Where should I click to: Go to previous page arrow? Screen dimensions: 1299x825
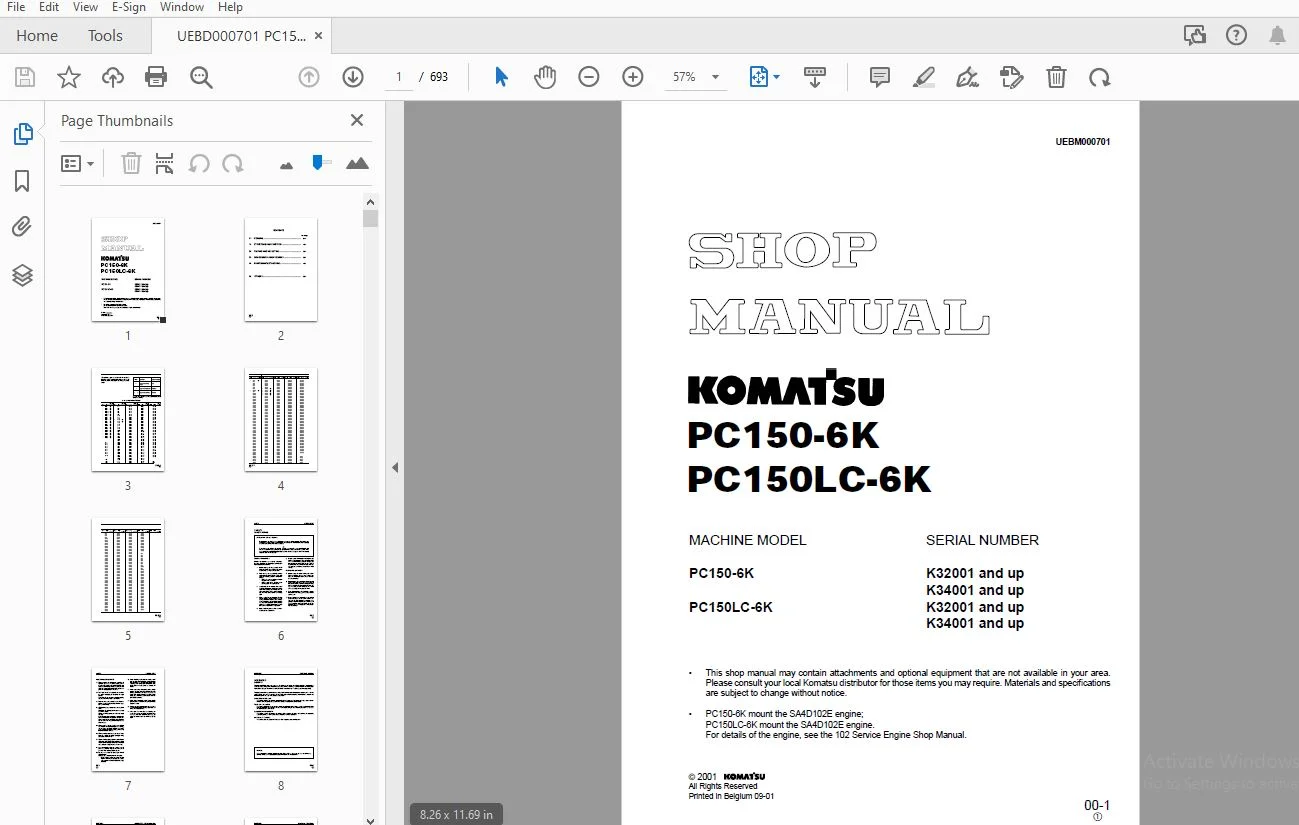[x=309, y=77]
